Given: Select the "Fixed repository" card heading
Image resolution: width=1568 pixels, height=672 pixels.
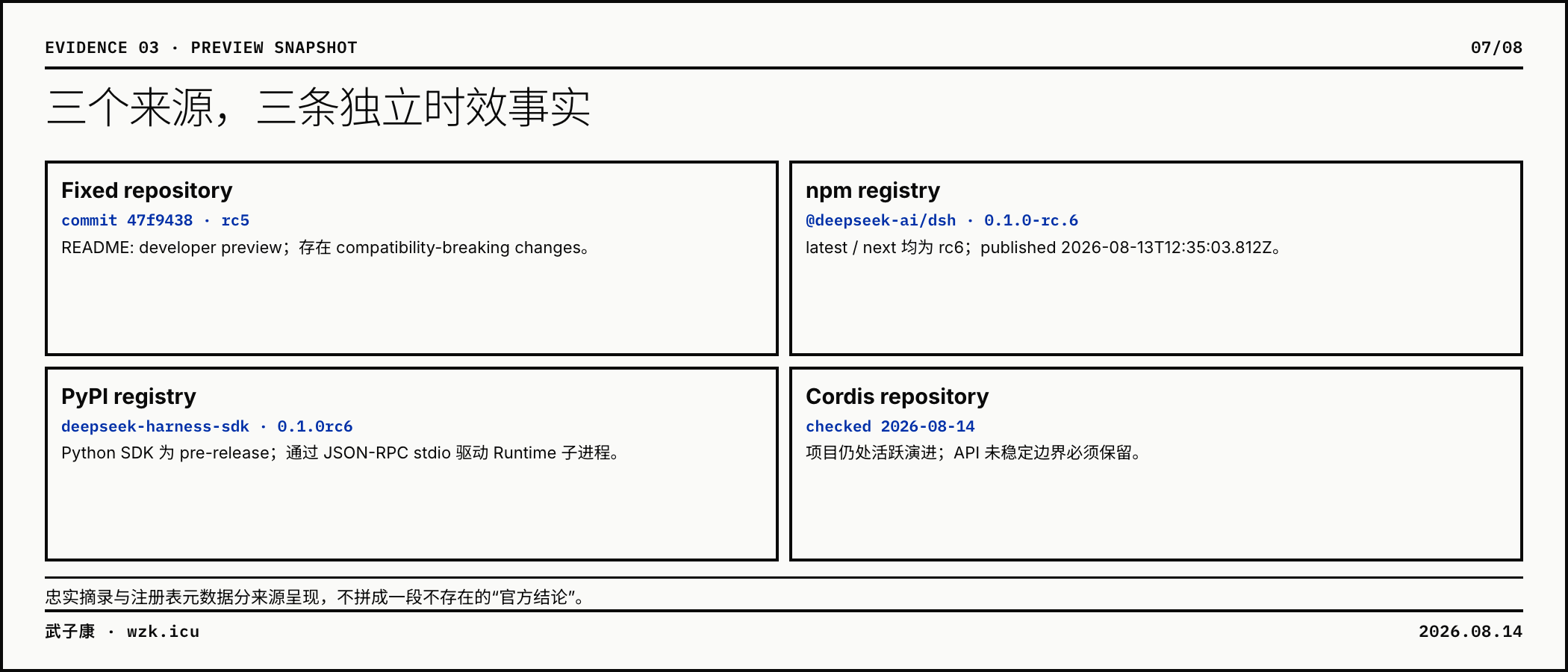Looking at the screenshot, I should tap(147, 190).
